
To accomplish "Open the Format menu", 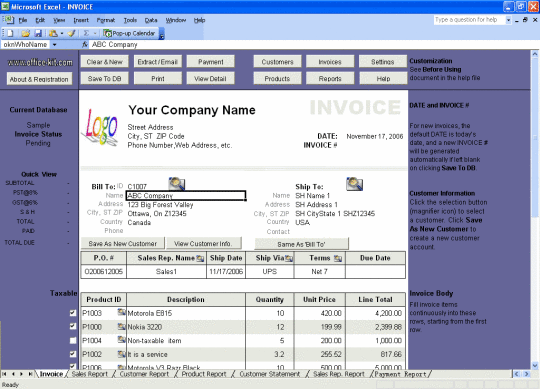I will coord(106,20).
